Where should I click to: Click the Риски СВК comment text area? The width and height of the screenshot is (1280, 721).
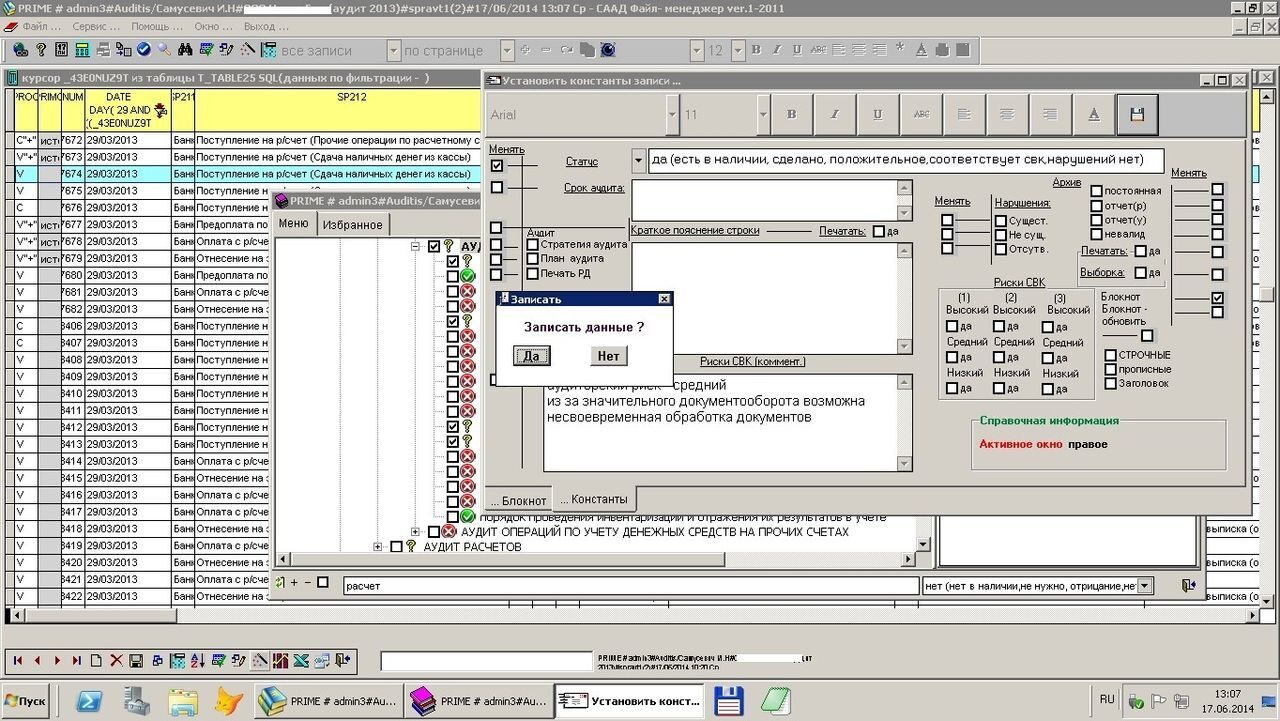point(721,422)
